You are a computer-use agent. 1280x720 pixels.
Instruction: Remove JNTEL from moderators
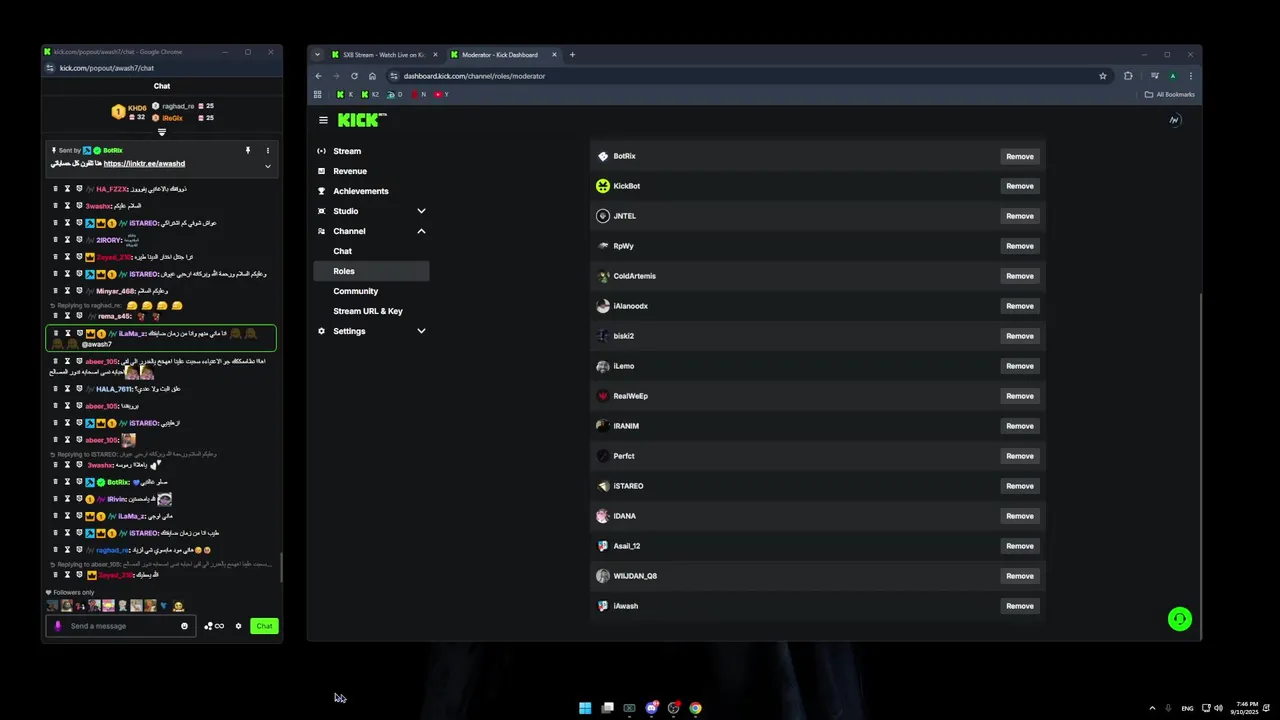[1020, 216]
